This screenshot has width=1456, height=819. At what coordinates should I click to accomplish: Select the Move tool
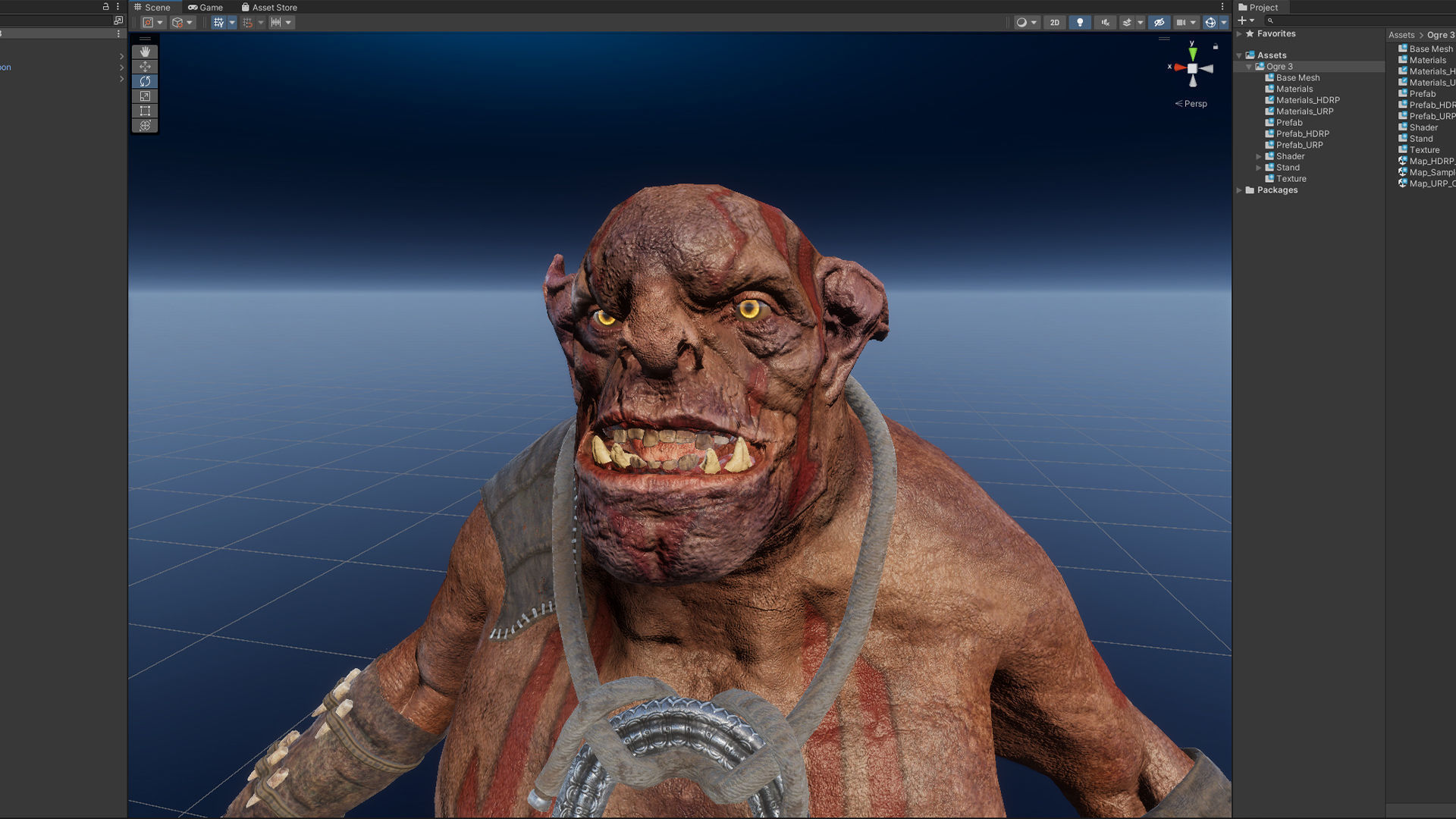tap(145, 67)
